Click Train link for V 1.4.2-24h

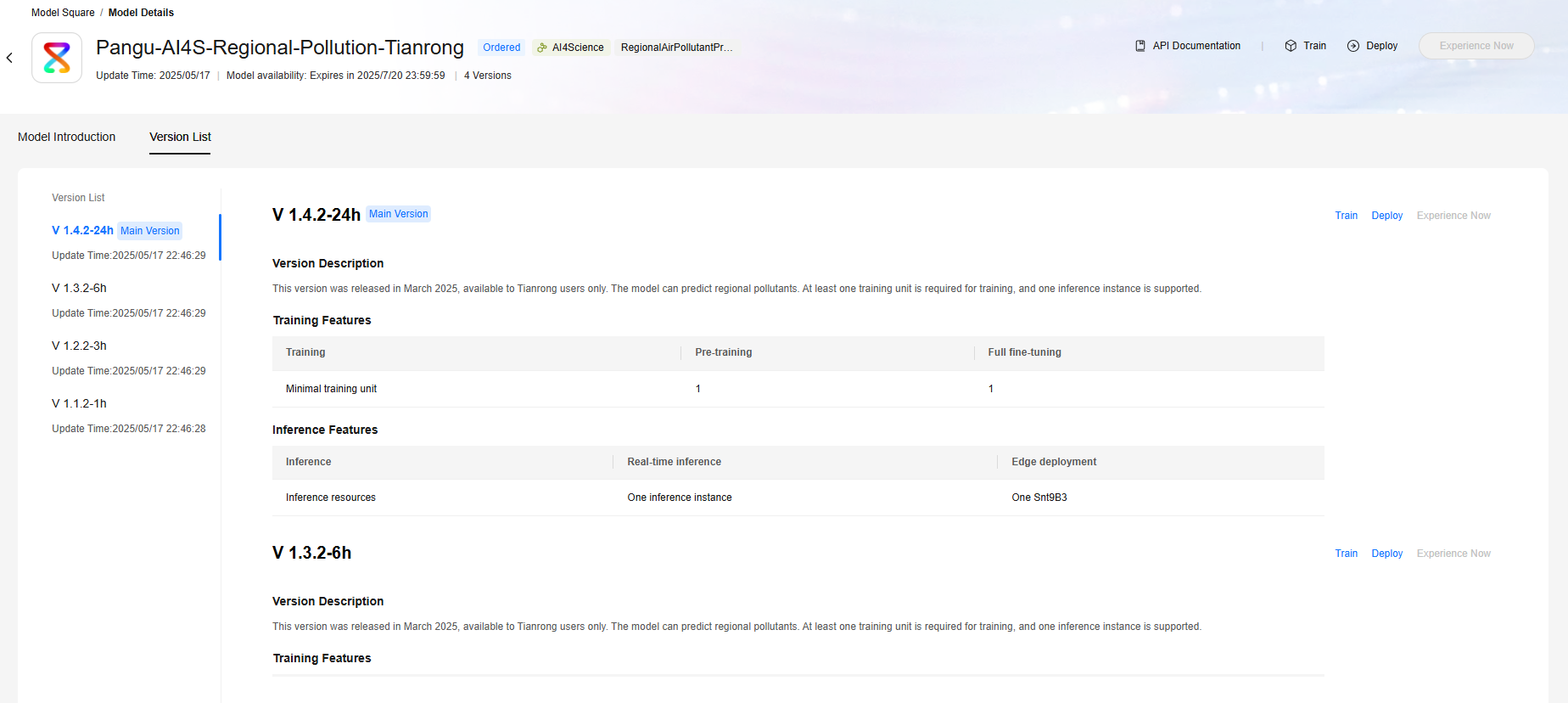point(1346,216)
